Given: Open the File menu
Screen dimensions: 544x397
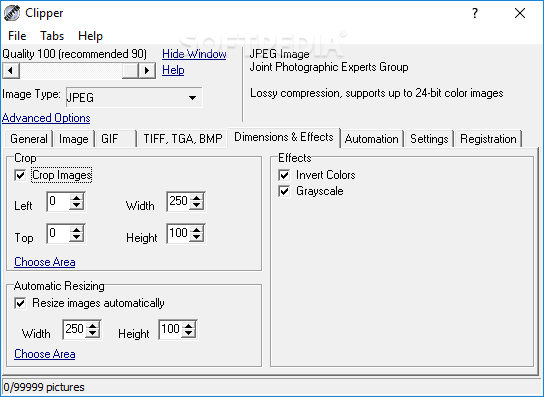Looking at the screenshot, I should (x=17, y=36).
